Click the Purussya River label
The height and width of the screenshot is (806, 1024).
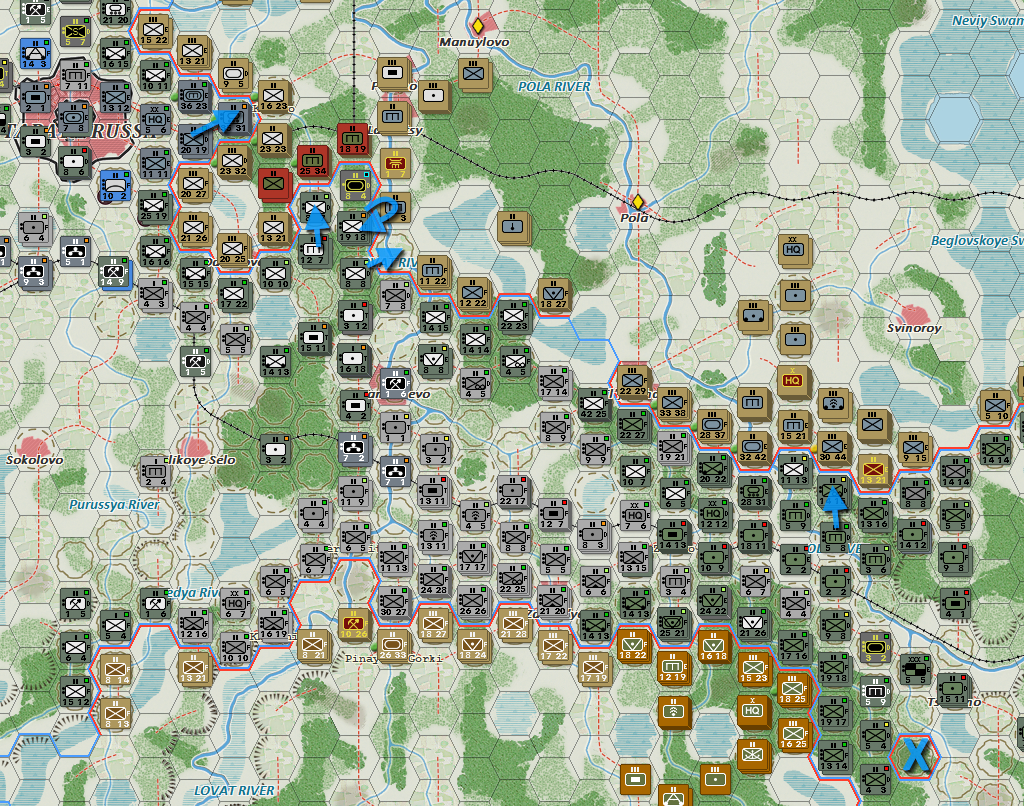coord(114,504)
